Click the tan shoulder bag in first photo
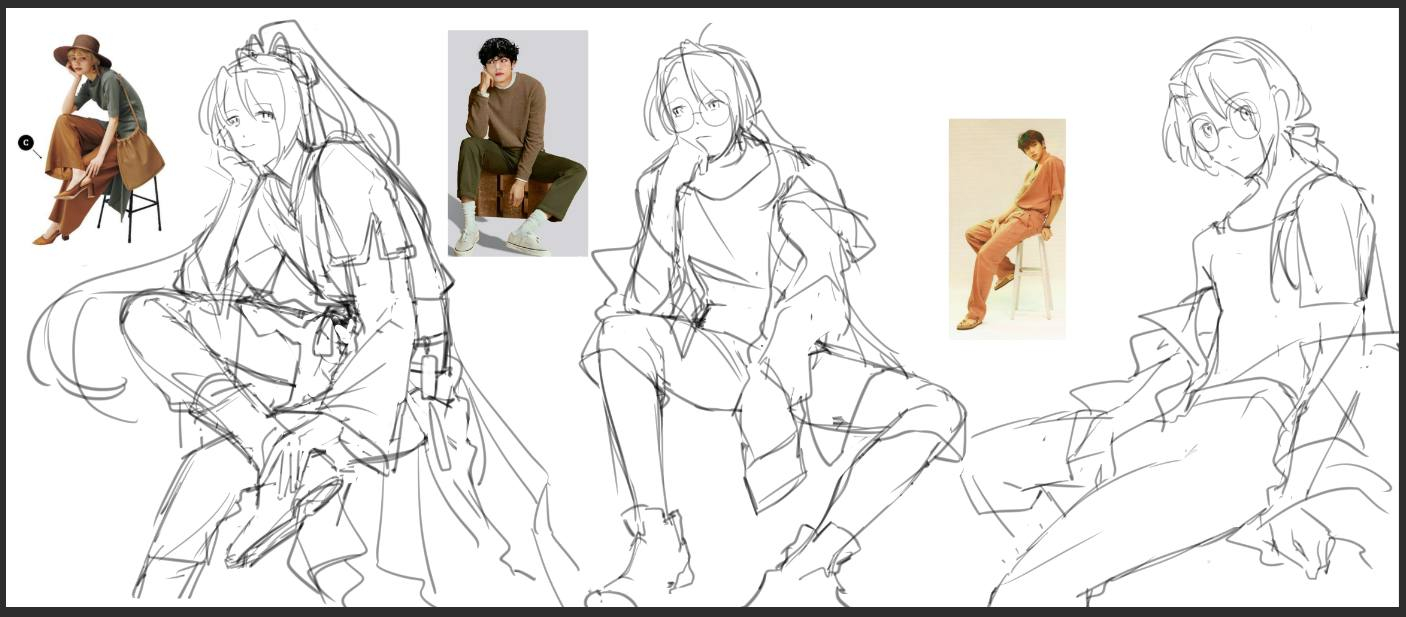Viewport: 1406px width, 617px height. [x=139, y=155]
